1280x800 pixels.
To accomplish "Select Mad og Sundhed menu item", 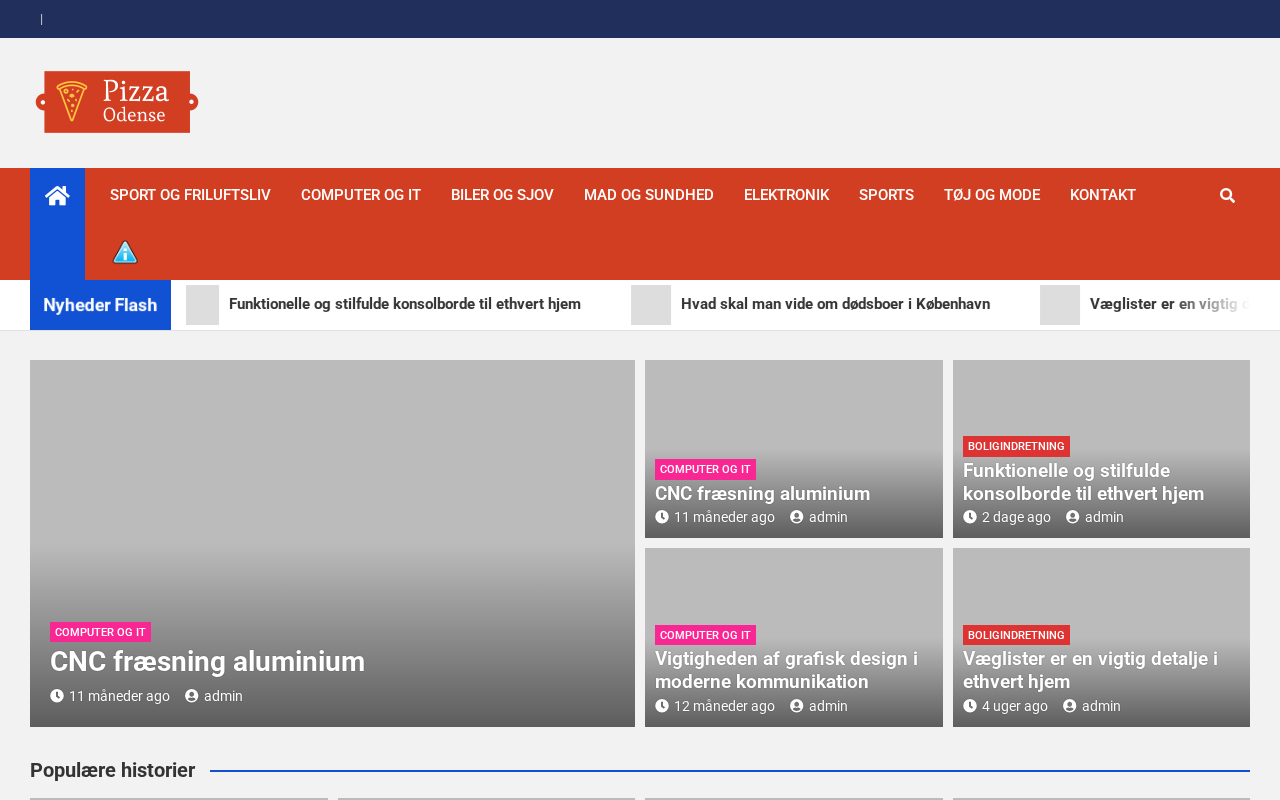I will pyautogui.click(x=649, y=195).
